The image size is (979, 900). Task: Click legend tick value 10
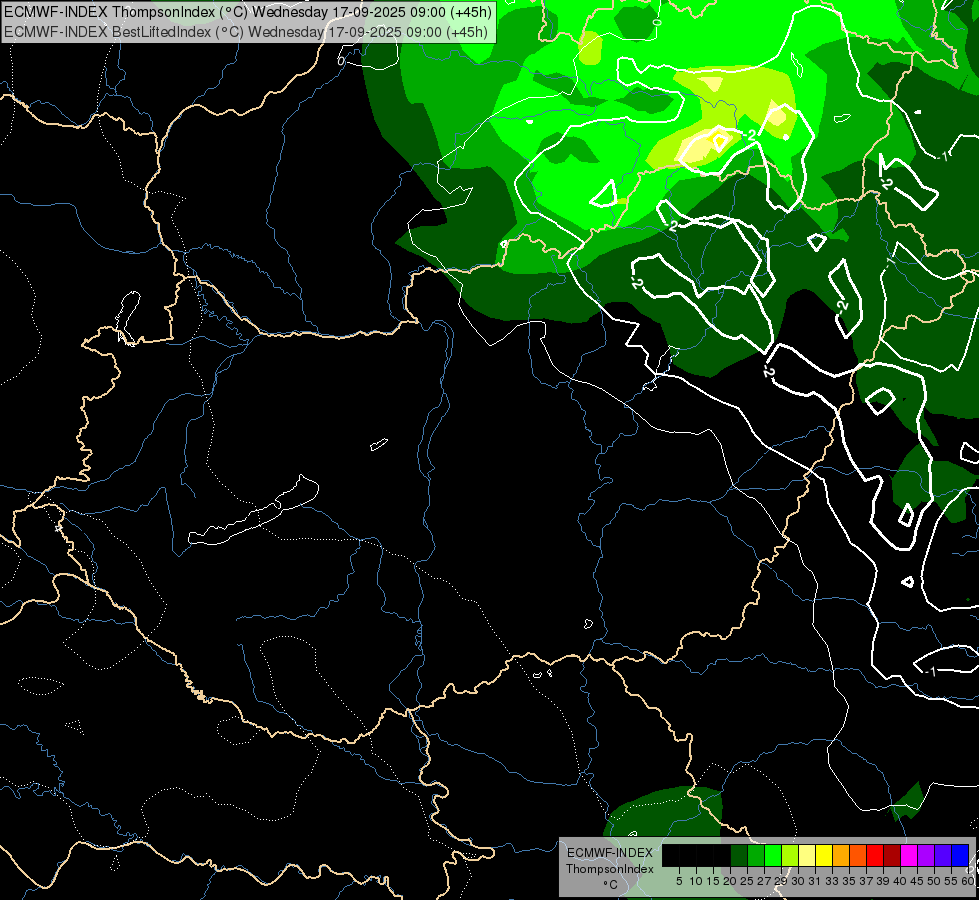coord(696,881)
